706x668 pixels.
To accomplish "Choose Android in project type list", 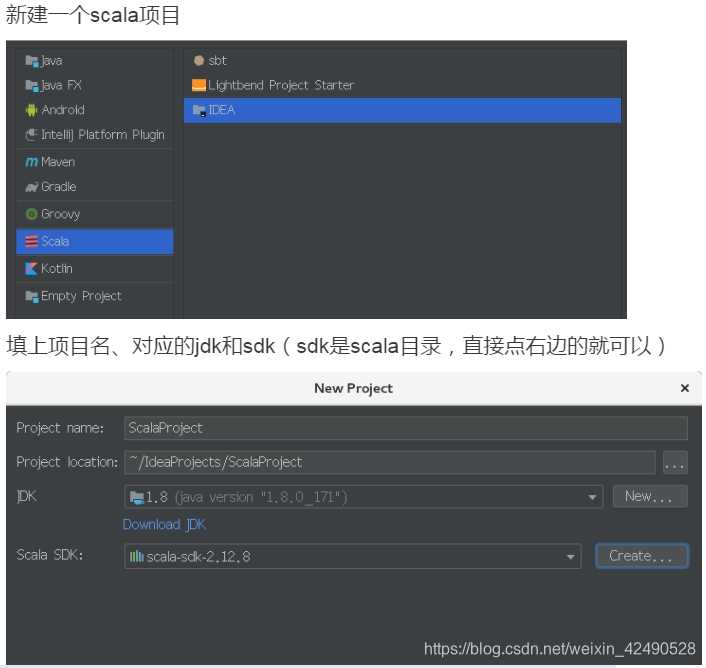I will pos(95,110).
